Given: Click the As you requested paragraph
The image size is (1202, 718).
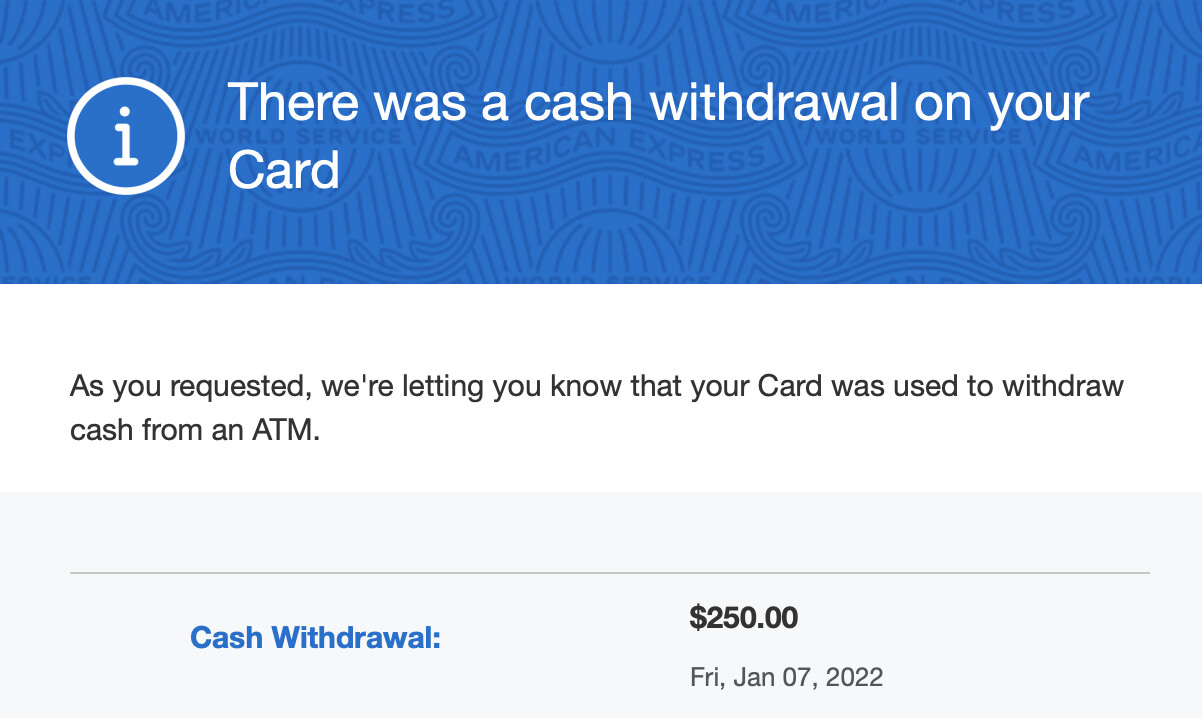Looking at the screenshot, I should [x=597, y=408].
